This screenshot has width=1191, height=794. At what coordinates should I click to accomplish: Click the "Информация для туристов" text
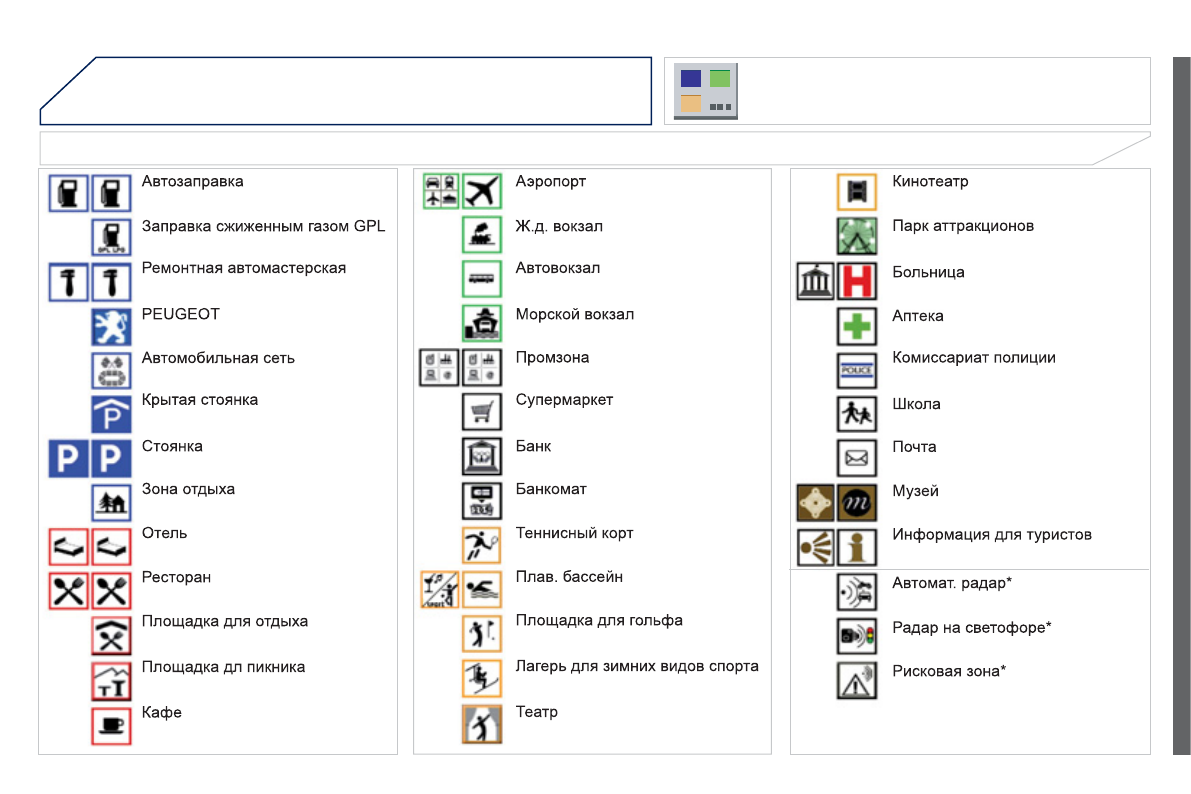click(991, 534)
